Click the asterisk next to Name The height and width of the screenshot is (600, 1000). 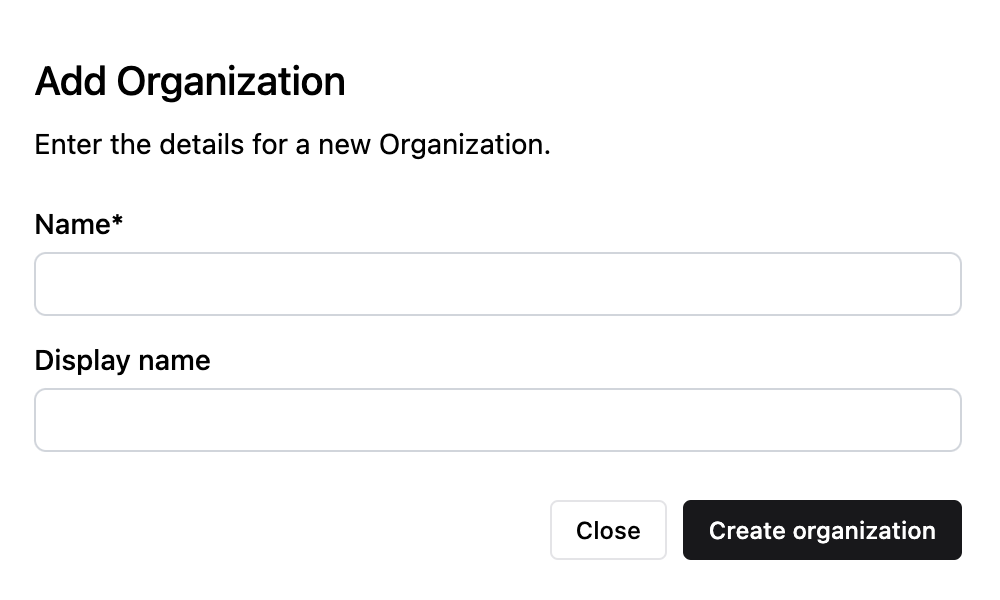tap(116, 222)
